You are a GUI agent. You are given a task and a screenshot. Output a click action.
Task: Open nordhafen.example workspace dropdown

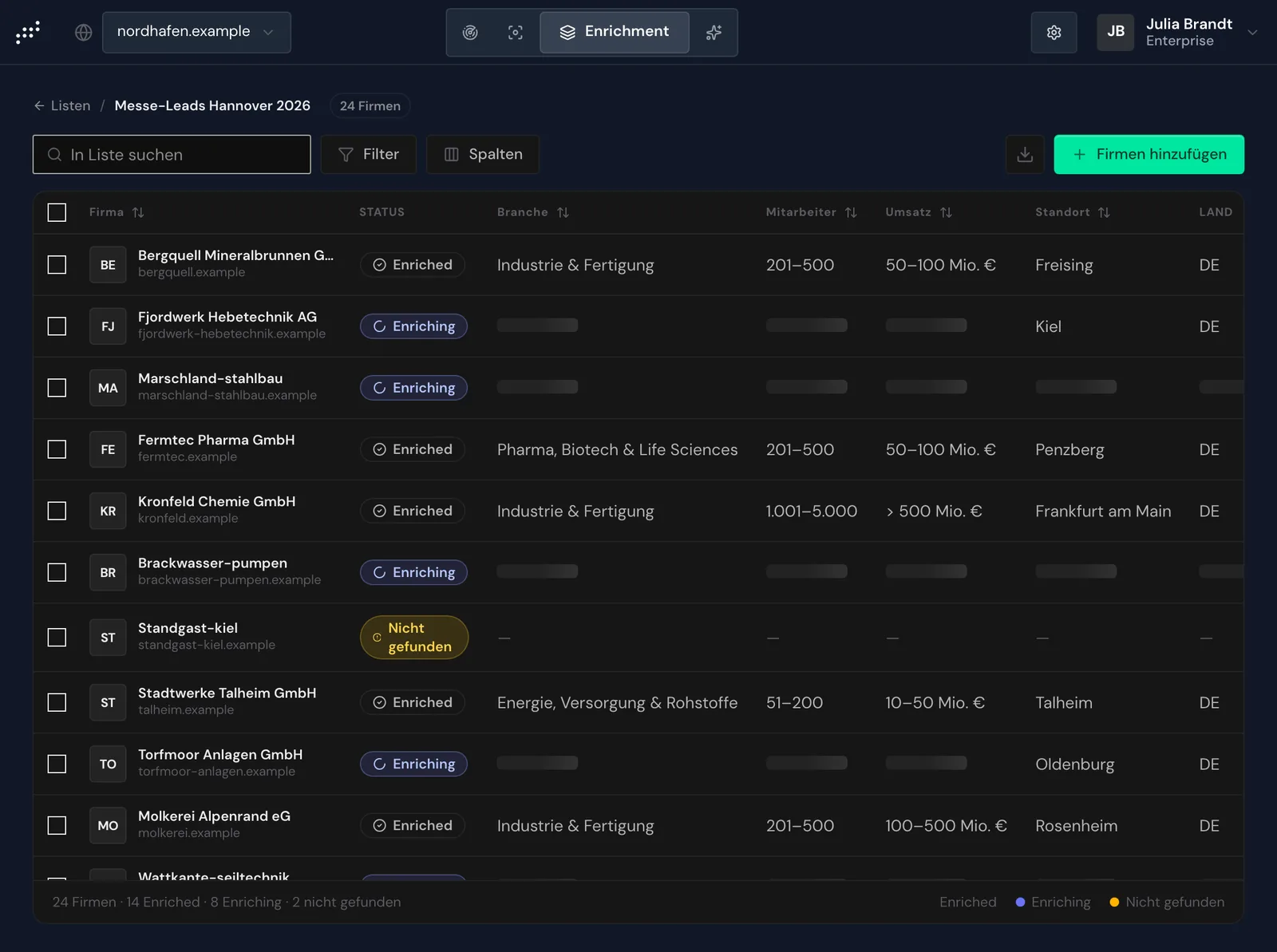tap(196, 33)
